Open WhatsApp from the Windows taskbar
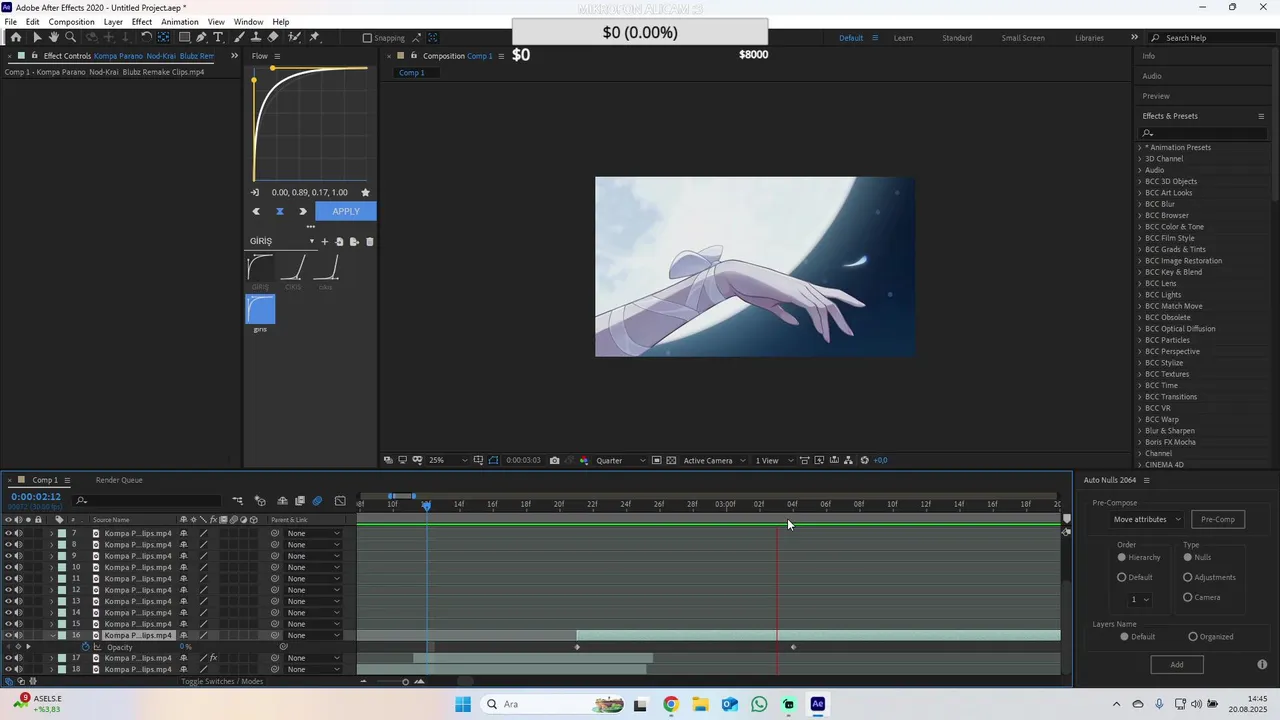This screenshot has height=720, width=1280. (759, 704)
